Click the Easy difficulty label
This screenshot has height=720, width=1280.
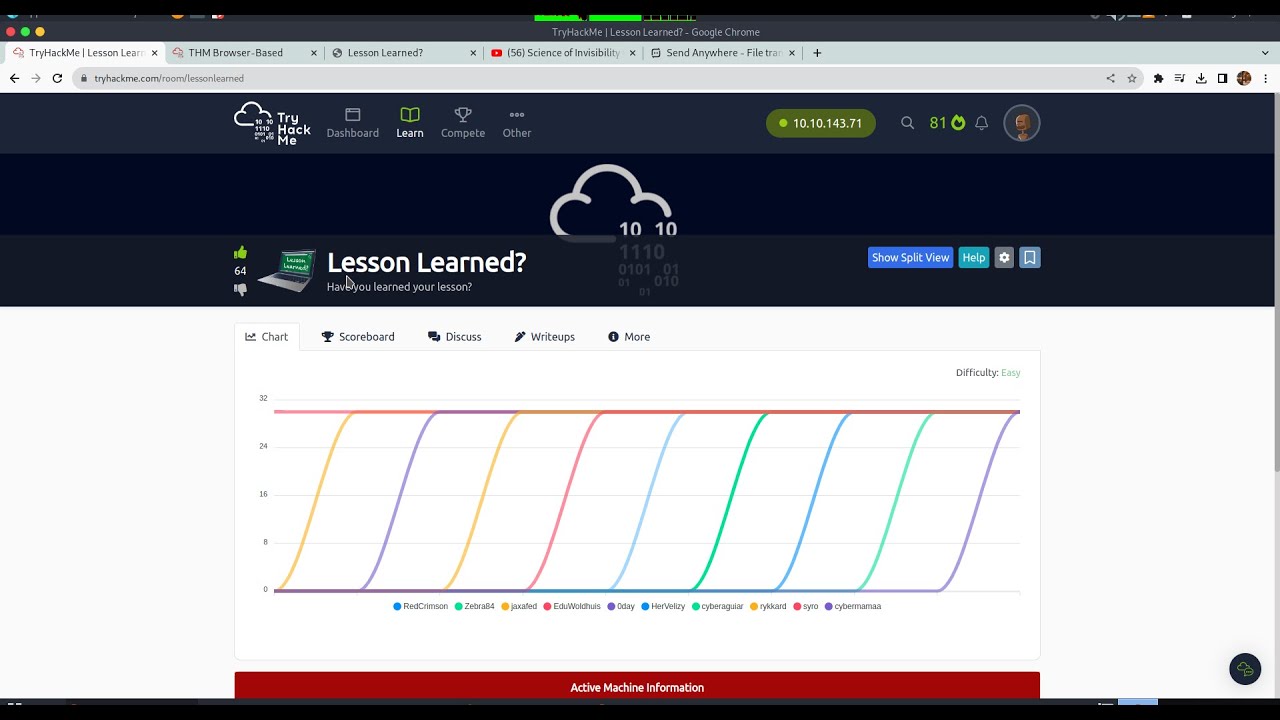pos(1011,373)
